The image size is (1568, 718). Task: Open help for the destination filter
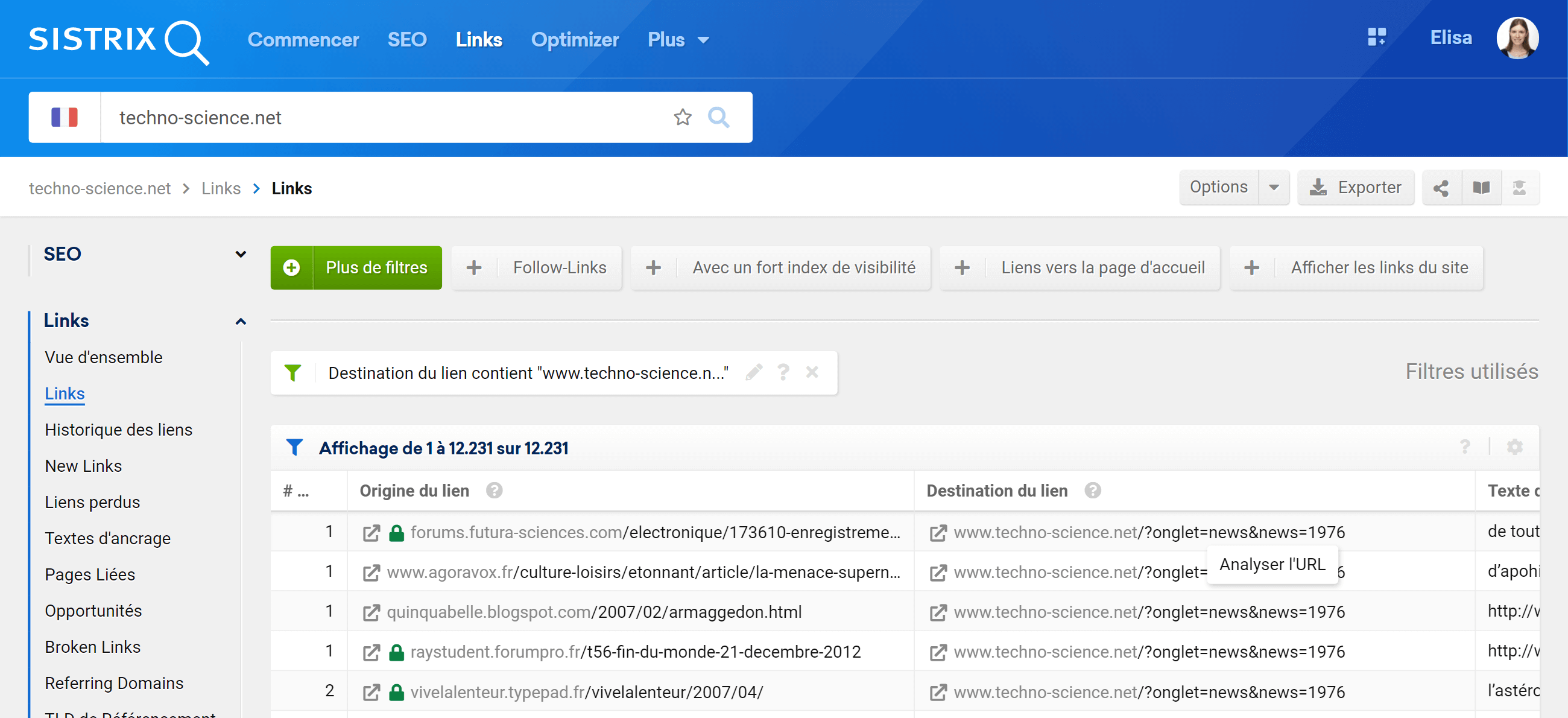783,372
